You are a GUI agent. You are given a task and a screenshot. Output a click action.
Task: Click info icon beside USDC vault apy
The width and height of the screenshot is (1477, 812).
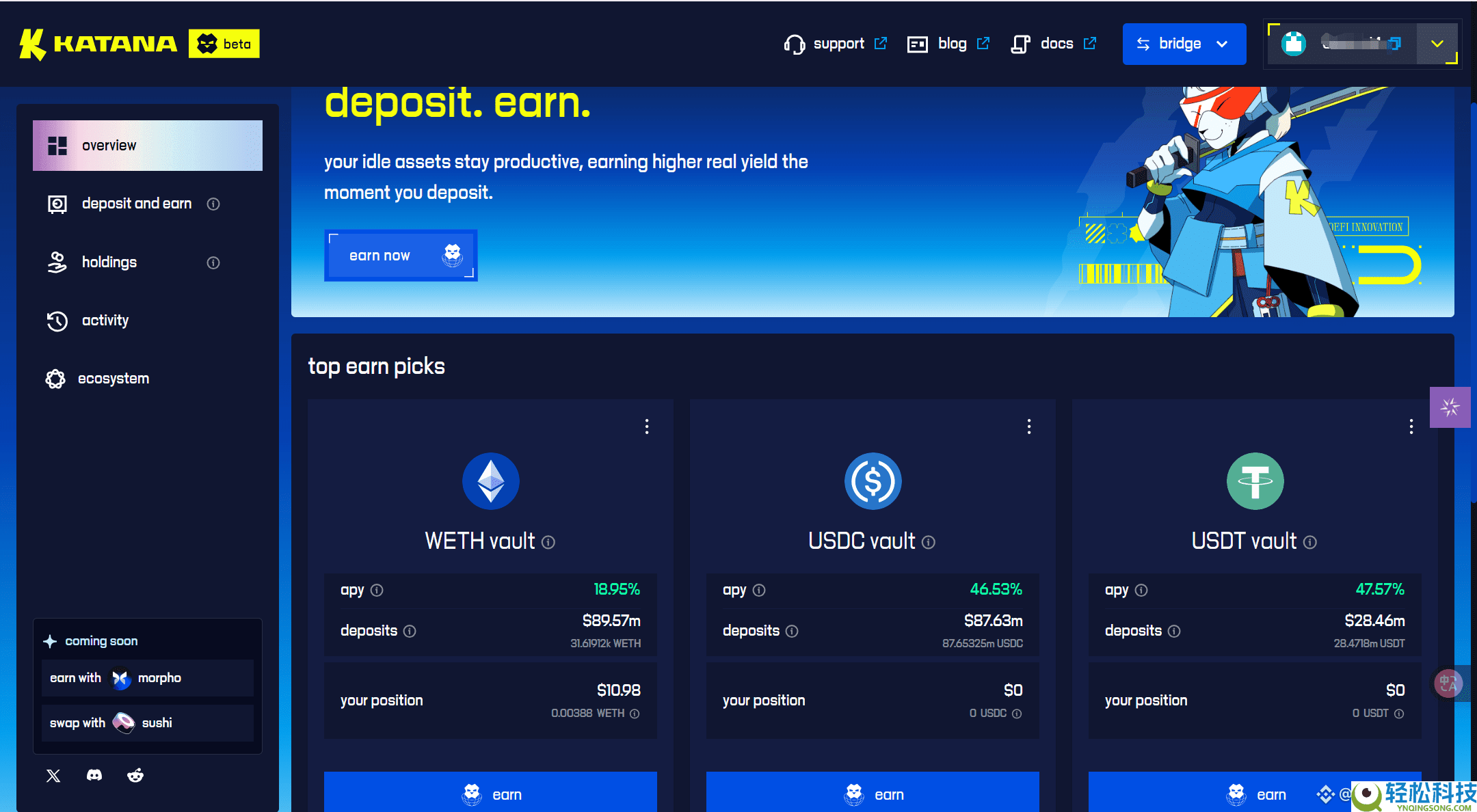pos(759,590)
